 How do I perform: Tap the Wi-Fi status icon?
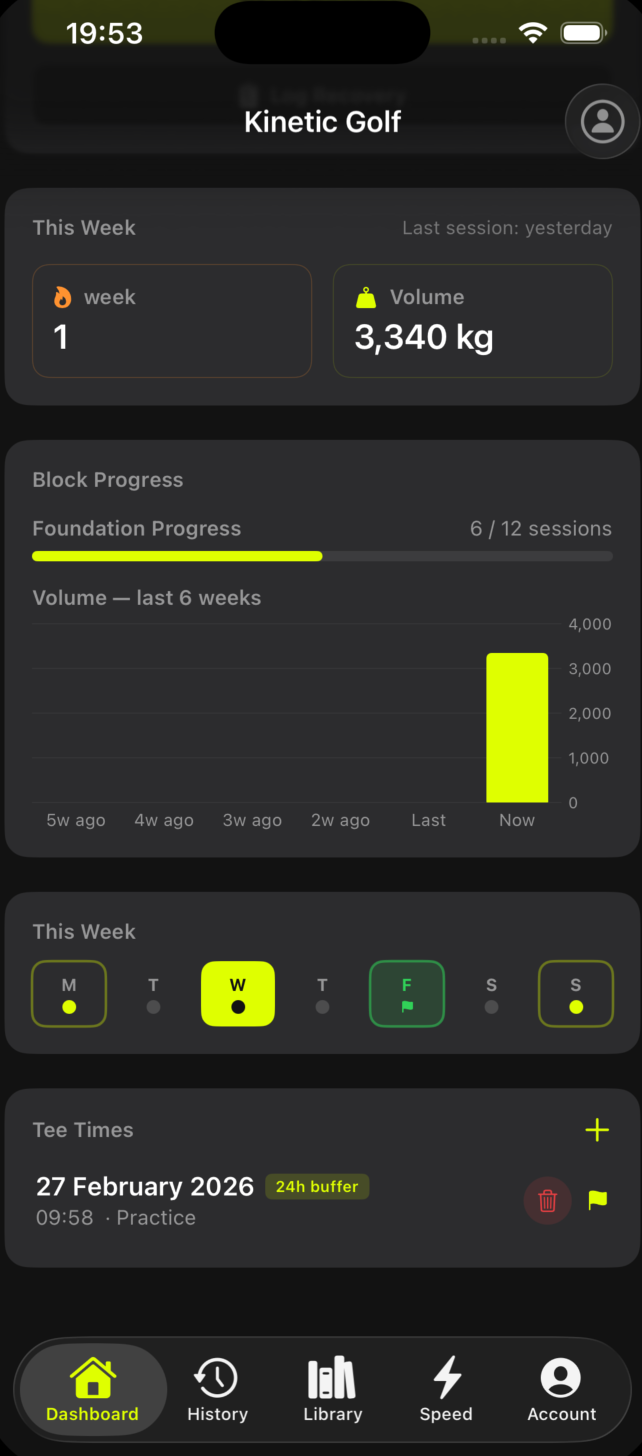coord(532,32)
